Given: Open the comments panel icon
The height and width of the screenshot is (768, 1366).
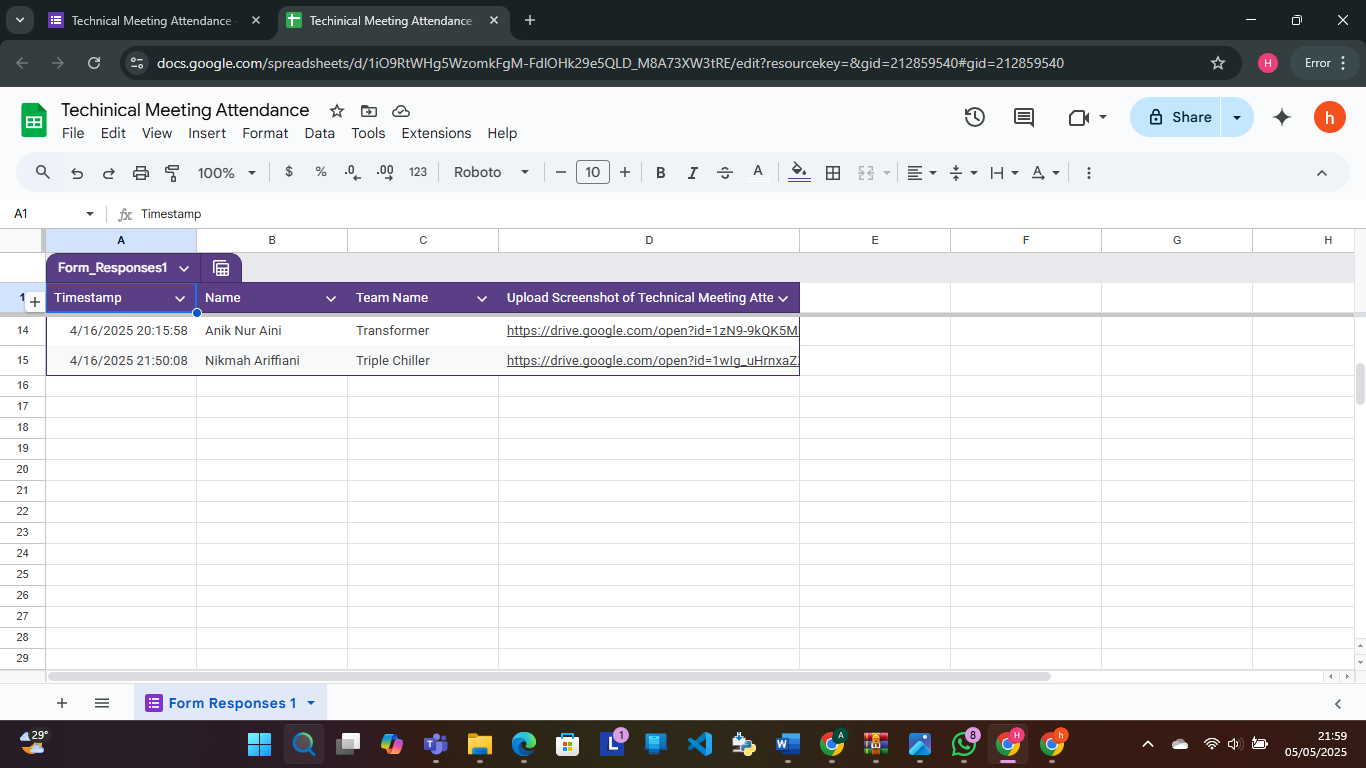Looking at the screenshot, I should coord(1023,117).
